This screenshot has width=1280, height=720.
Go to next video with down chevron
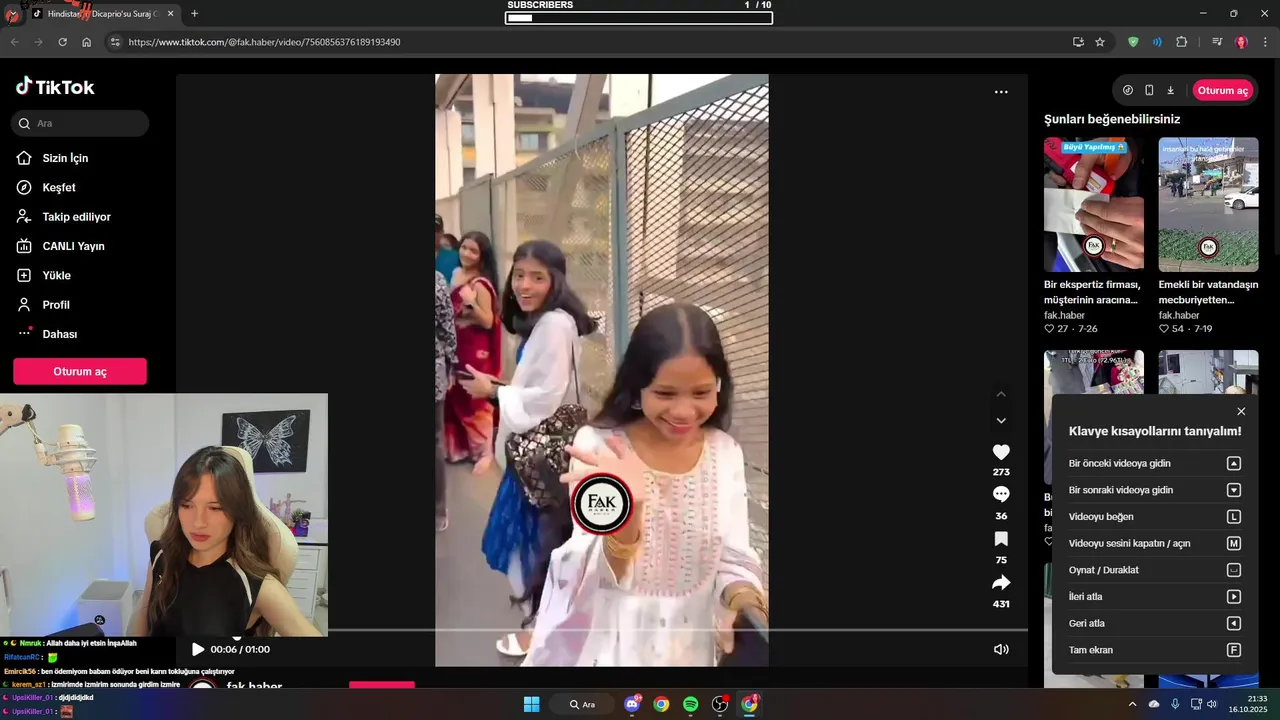1001,421
